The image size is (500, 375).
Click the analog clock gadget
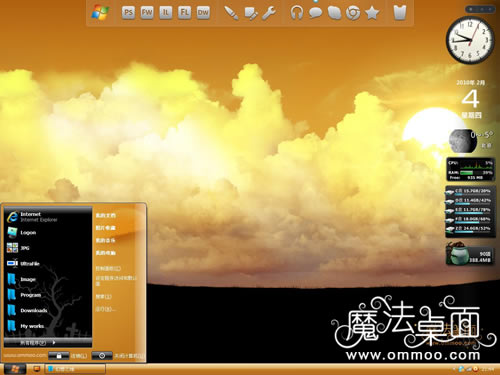(x=470, y=40)
